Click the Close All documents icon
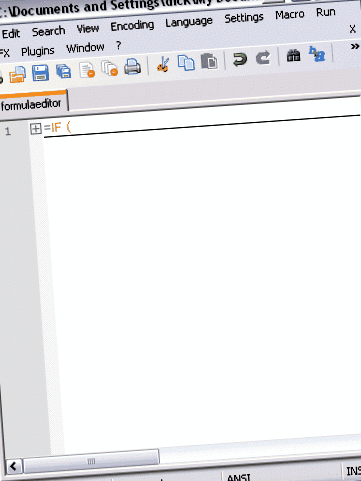The width and height of the screenshot is (361, 481). (110, 68)
